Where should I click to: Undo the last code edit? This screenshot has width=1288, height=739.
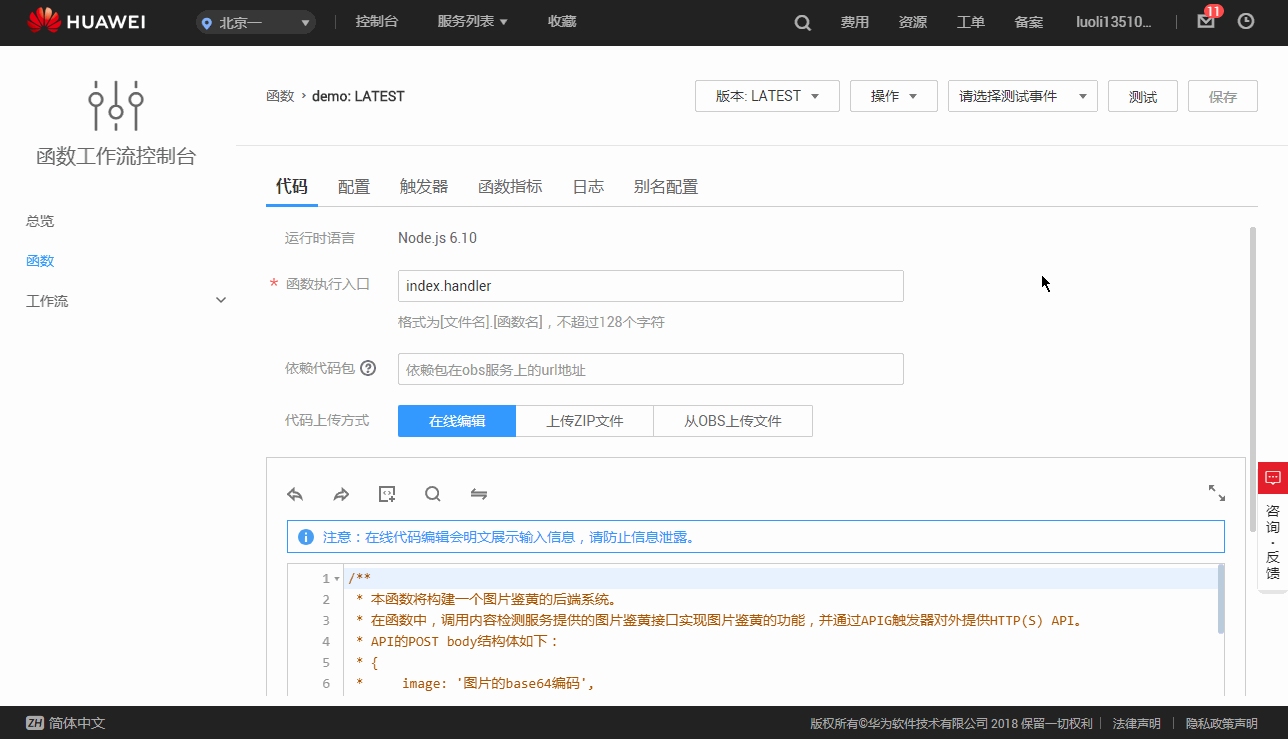click(295, 494)
